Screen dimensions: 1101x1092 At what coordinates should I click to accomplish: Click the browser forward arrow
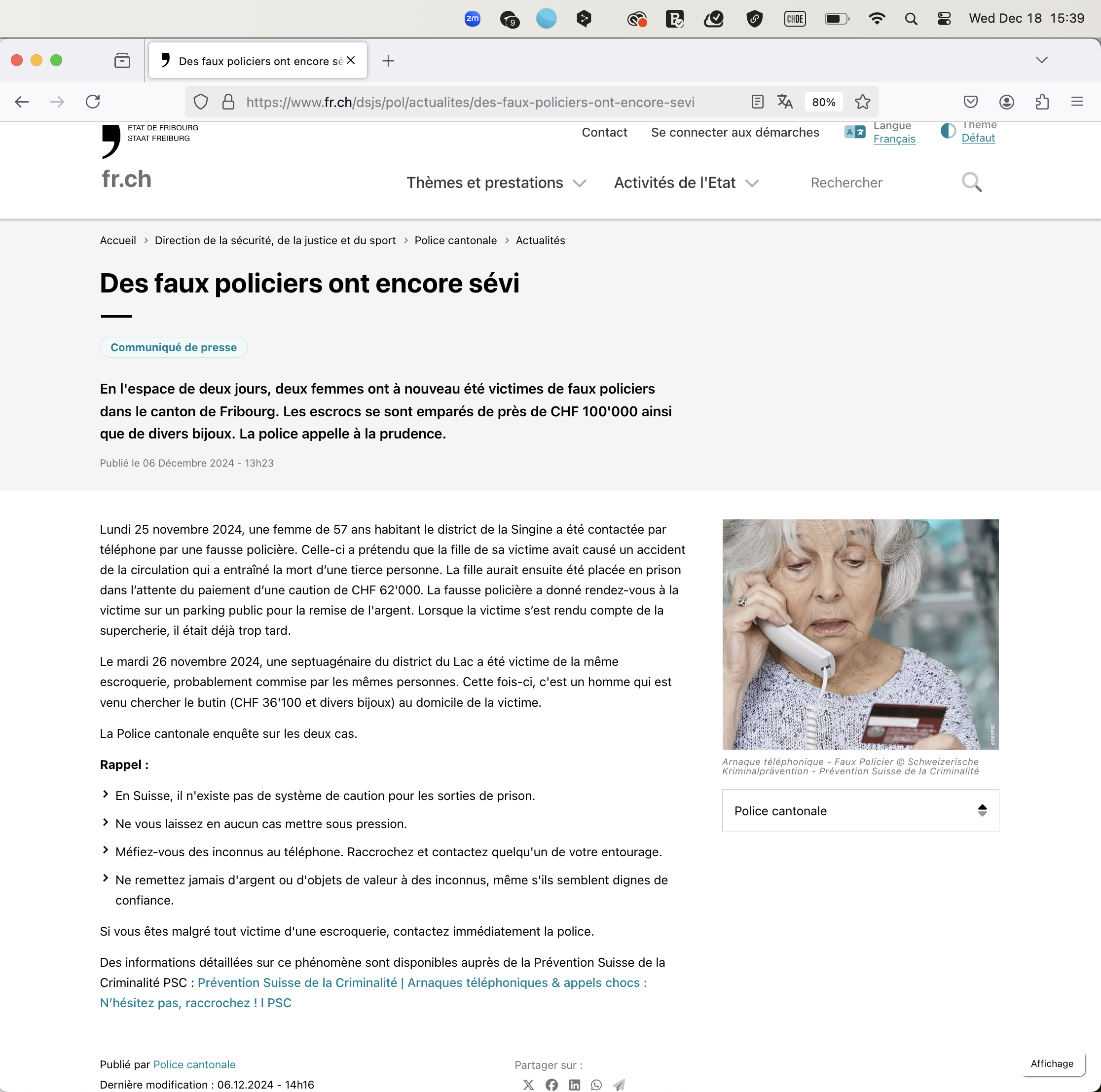click(x=57, y=102)
